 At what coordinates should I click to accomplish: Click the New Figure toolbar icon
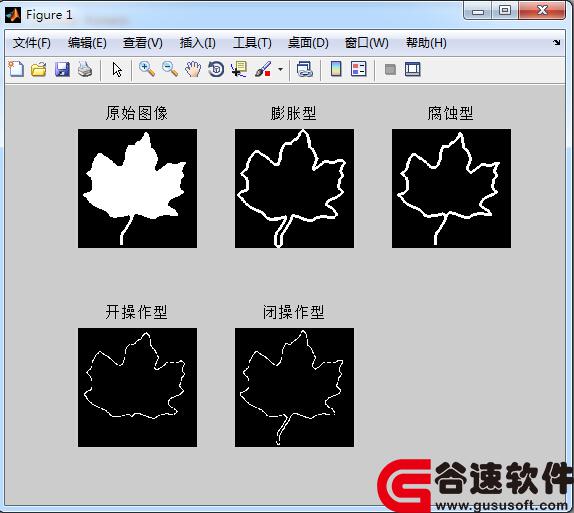click(x=16, y=69)
